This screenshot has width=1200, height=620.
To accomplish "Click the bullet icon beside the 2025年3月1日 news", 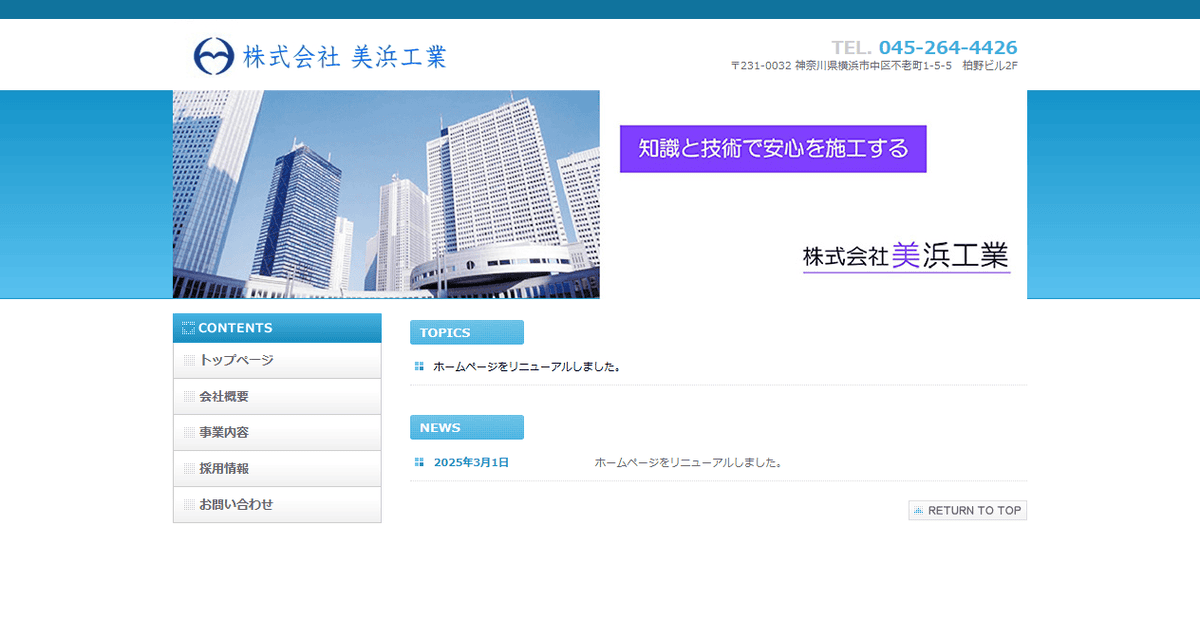I will click(x=417, y=462).
